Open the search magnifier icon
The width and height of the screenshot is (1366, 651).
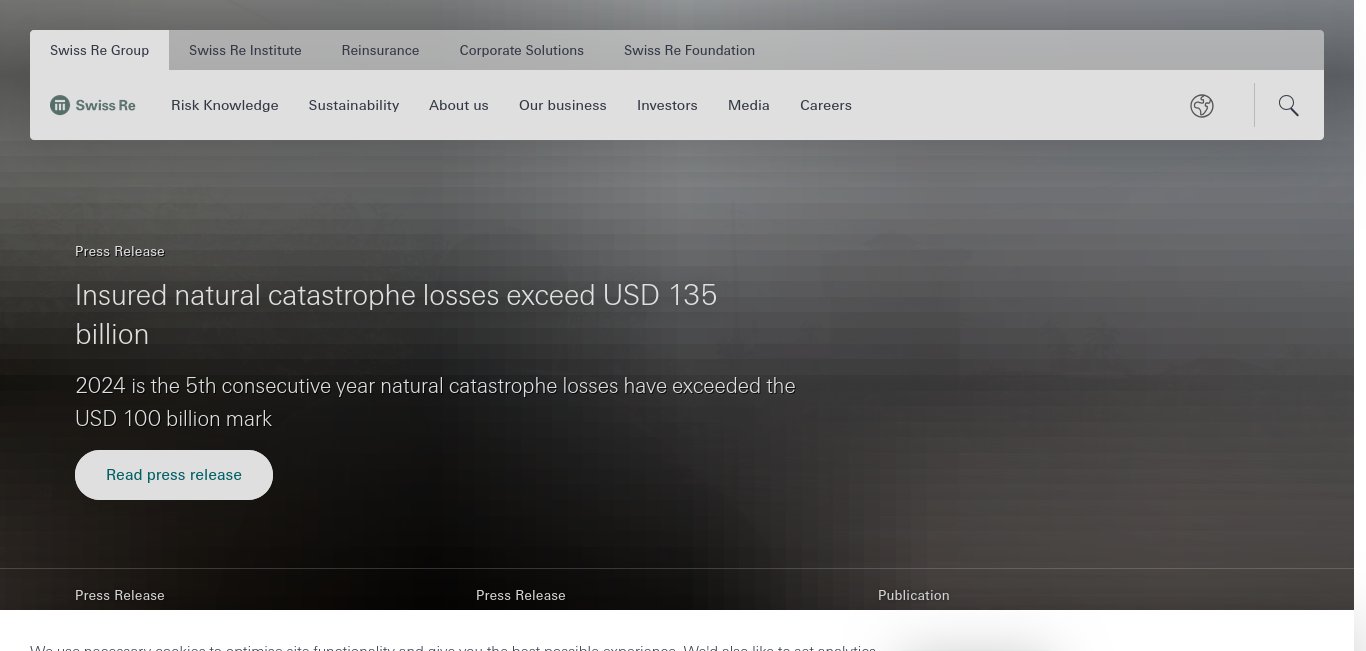[1289, 105]
